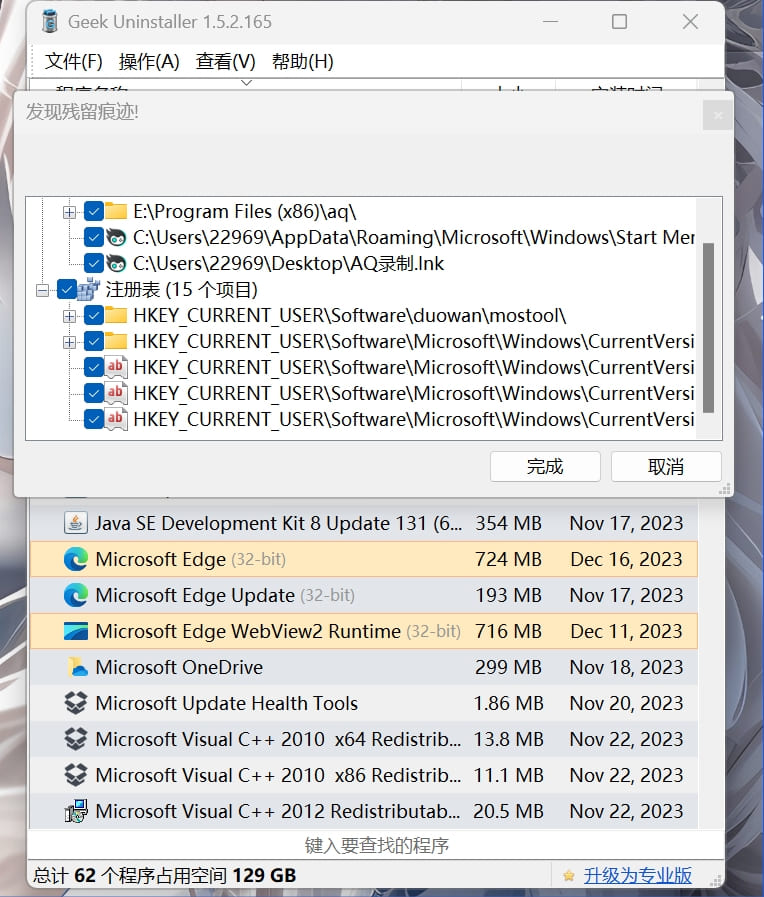
Task: Click the Microsoft Edge (32-bit) icon
Action: 76,559
